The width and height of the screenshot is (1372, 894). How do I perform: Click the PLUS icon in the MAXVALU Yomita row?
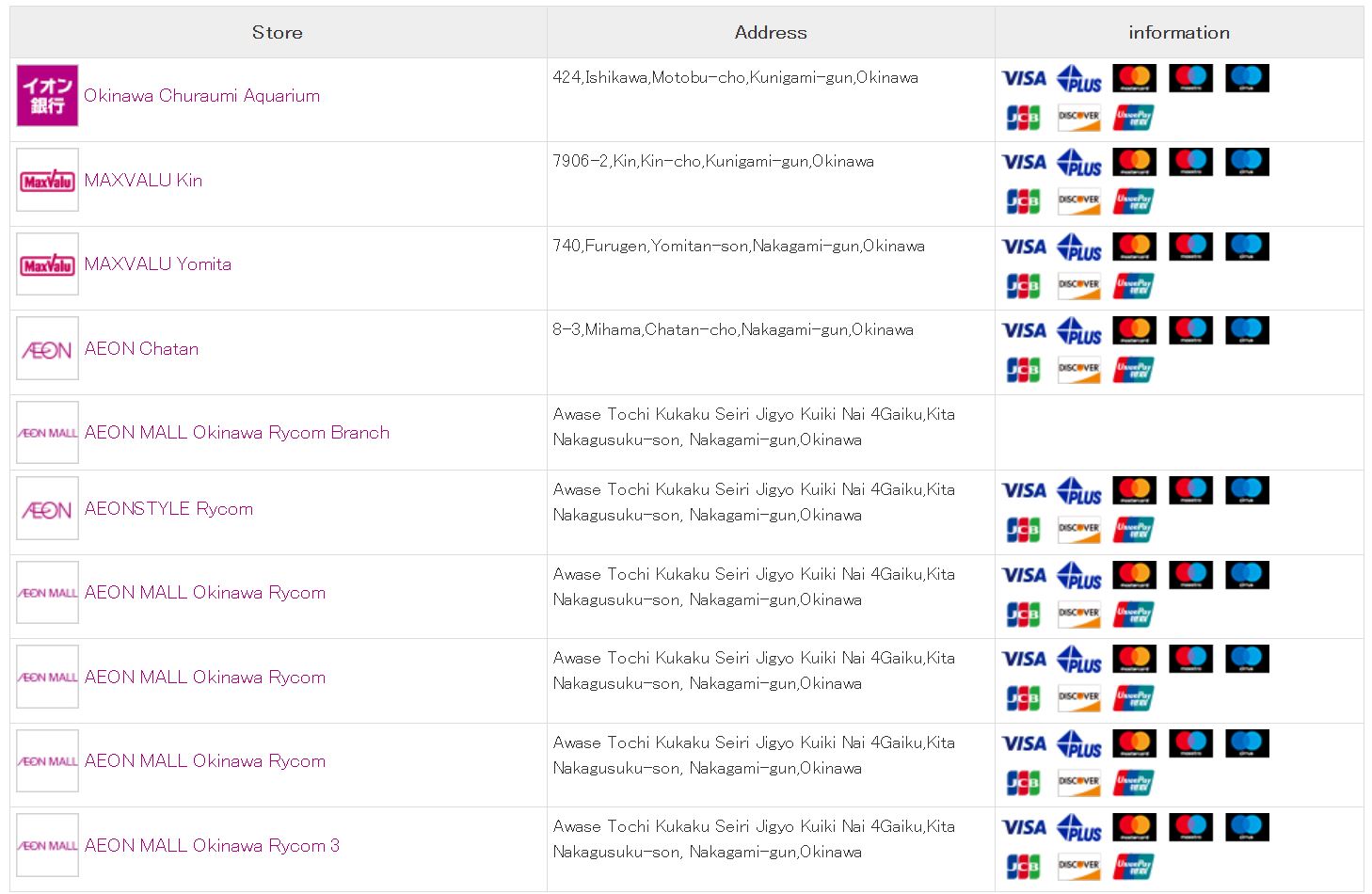click(1079, 247)
